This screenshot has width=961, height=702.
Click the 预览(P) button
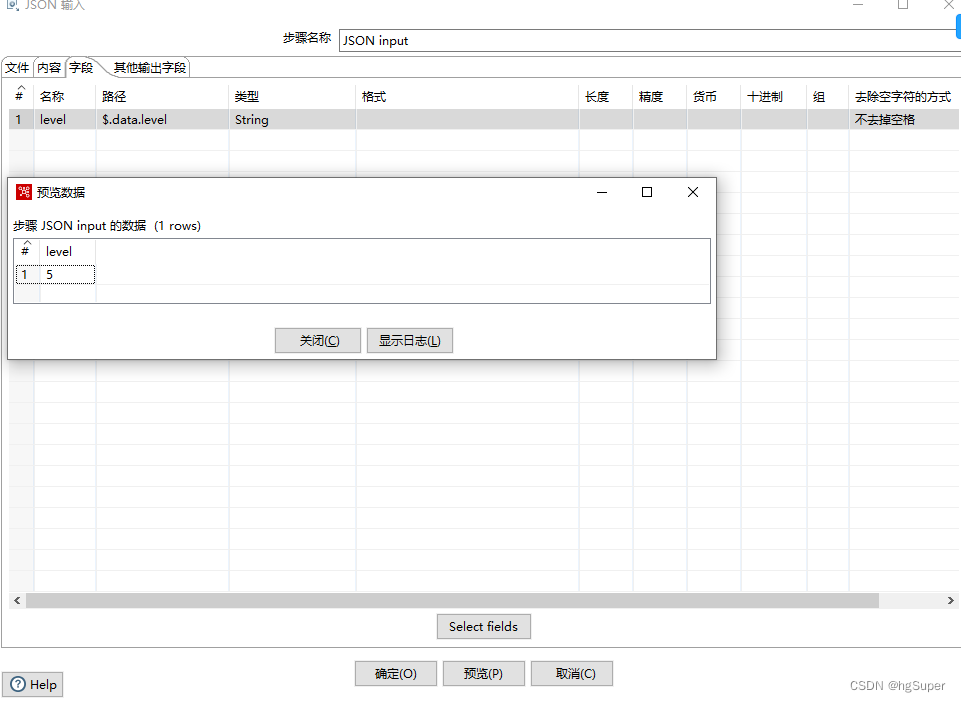(483, 673)
